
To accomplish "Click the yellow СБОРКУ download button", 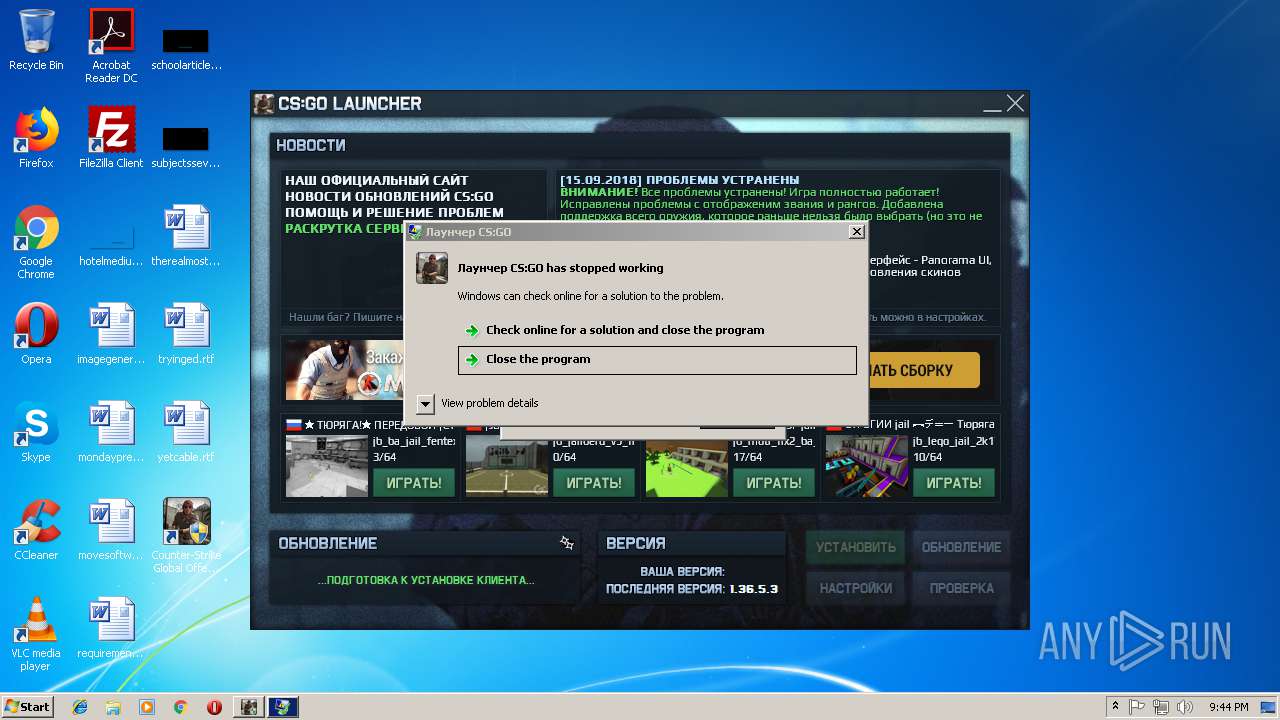I will [x=923, y=370].
